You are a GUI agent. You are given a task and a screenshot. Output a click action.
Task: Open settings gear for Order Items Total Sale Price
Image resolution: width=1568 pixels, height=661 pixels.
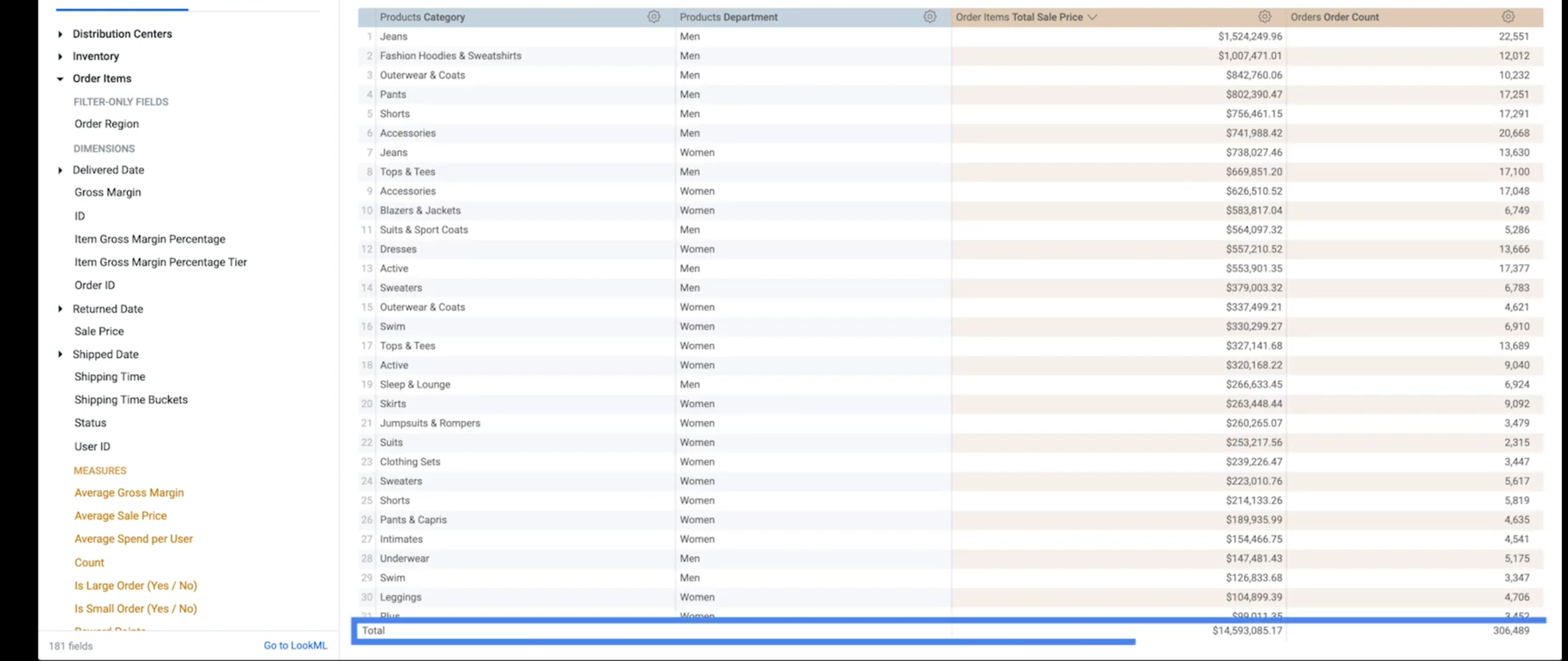tap(1265, 17)
